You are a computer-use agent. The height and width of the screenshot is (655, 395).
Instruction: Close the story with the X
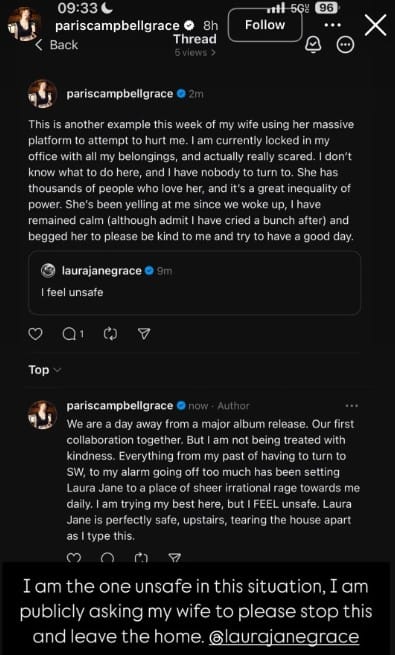375,25
